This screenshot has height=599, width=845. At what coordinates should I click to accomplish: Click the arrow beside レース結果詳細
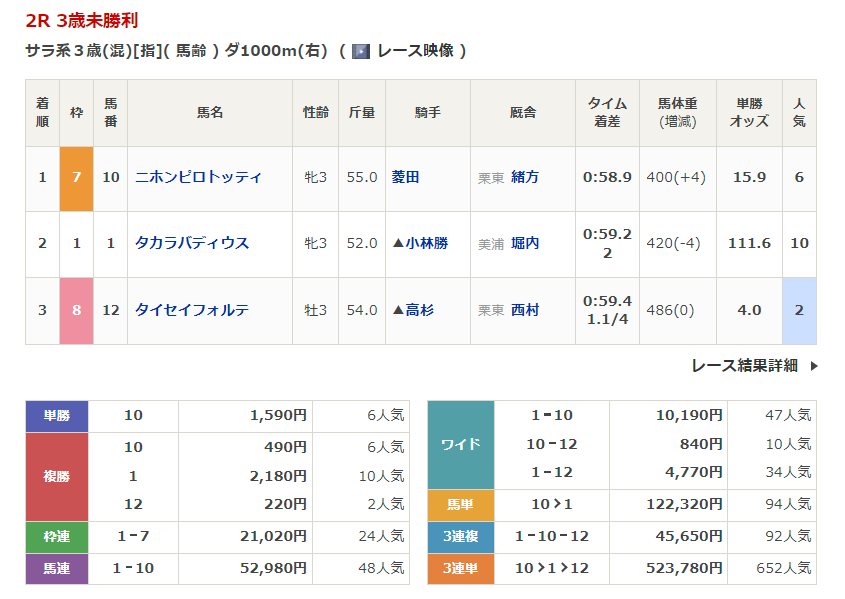(813, 366)
